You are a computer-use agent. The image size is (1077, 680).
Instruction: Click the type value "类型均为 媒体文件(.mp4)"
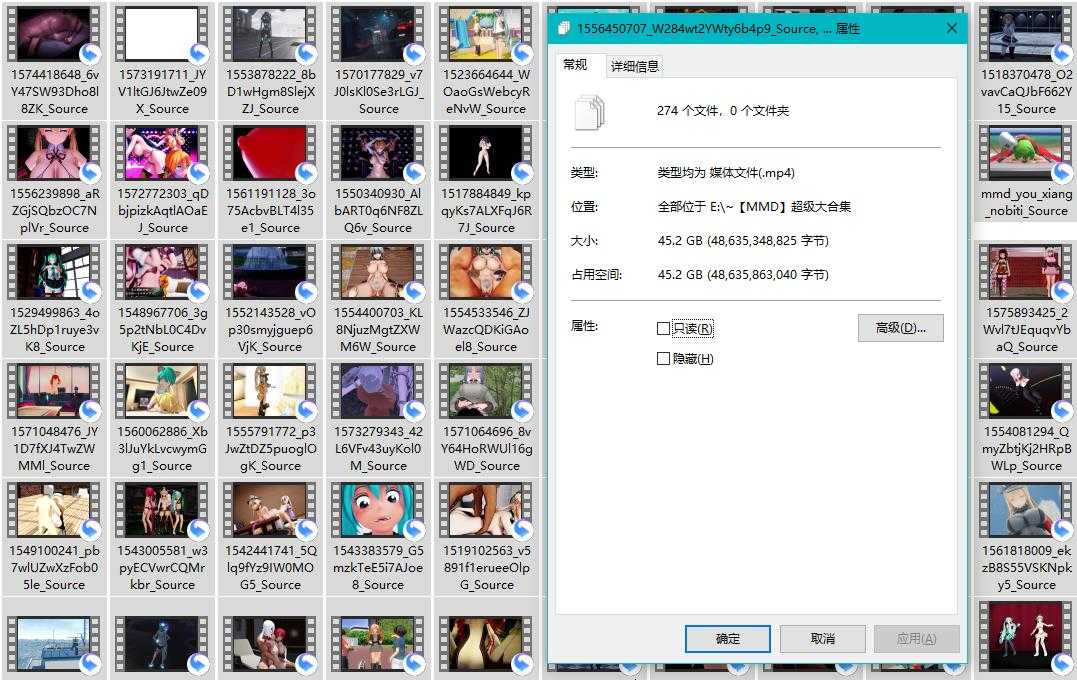point(726,172)
